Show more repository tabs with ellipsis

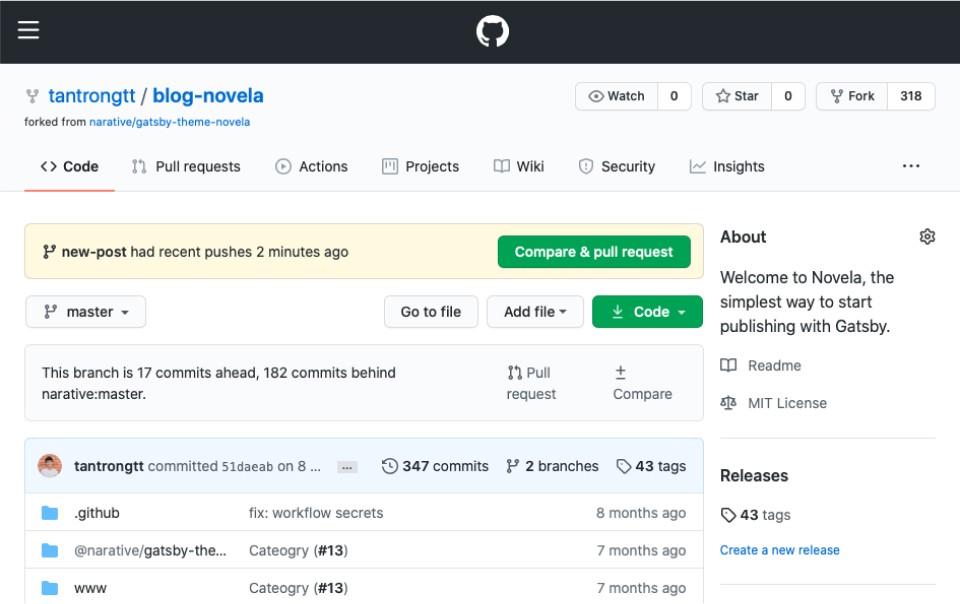[x=911, y=166]
